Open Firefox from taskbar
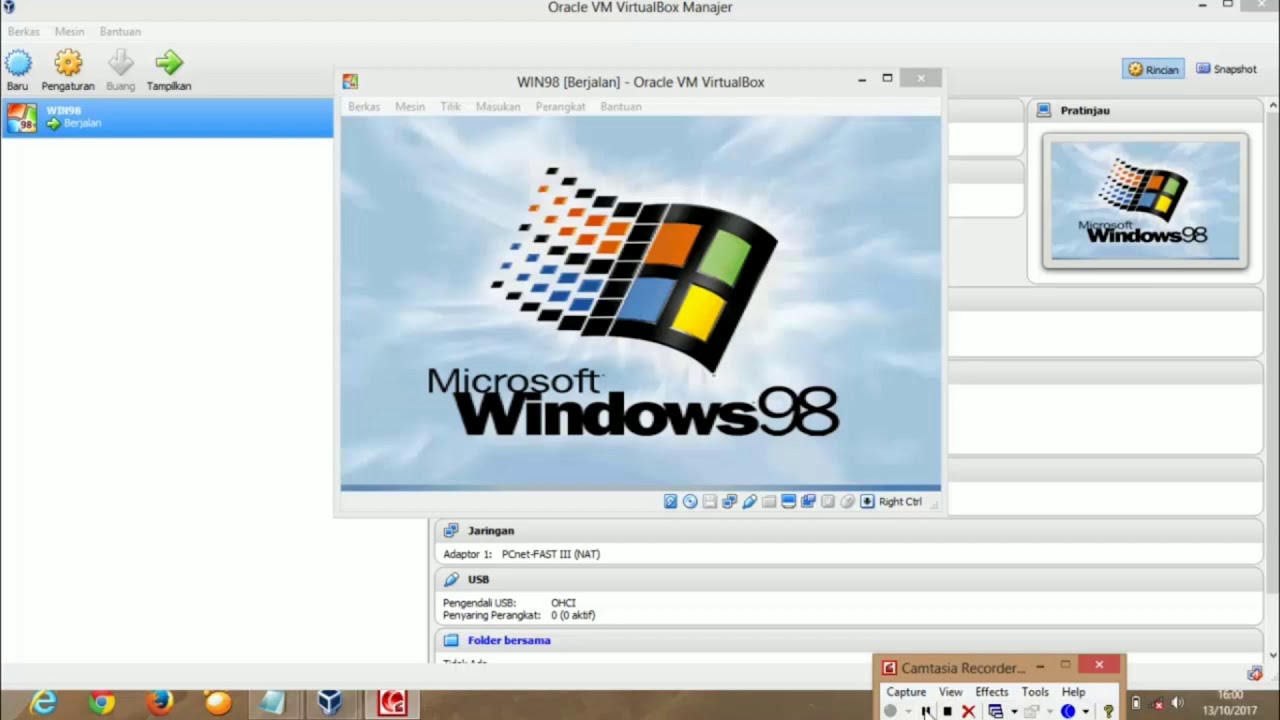The height and width of the screenshot is (720, 1280). (x=159, y=704)
